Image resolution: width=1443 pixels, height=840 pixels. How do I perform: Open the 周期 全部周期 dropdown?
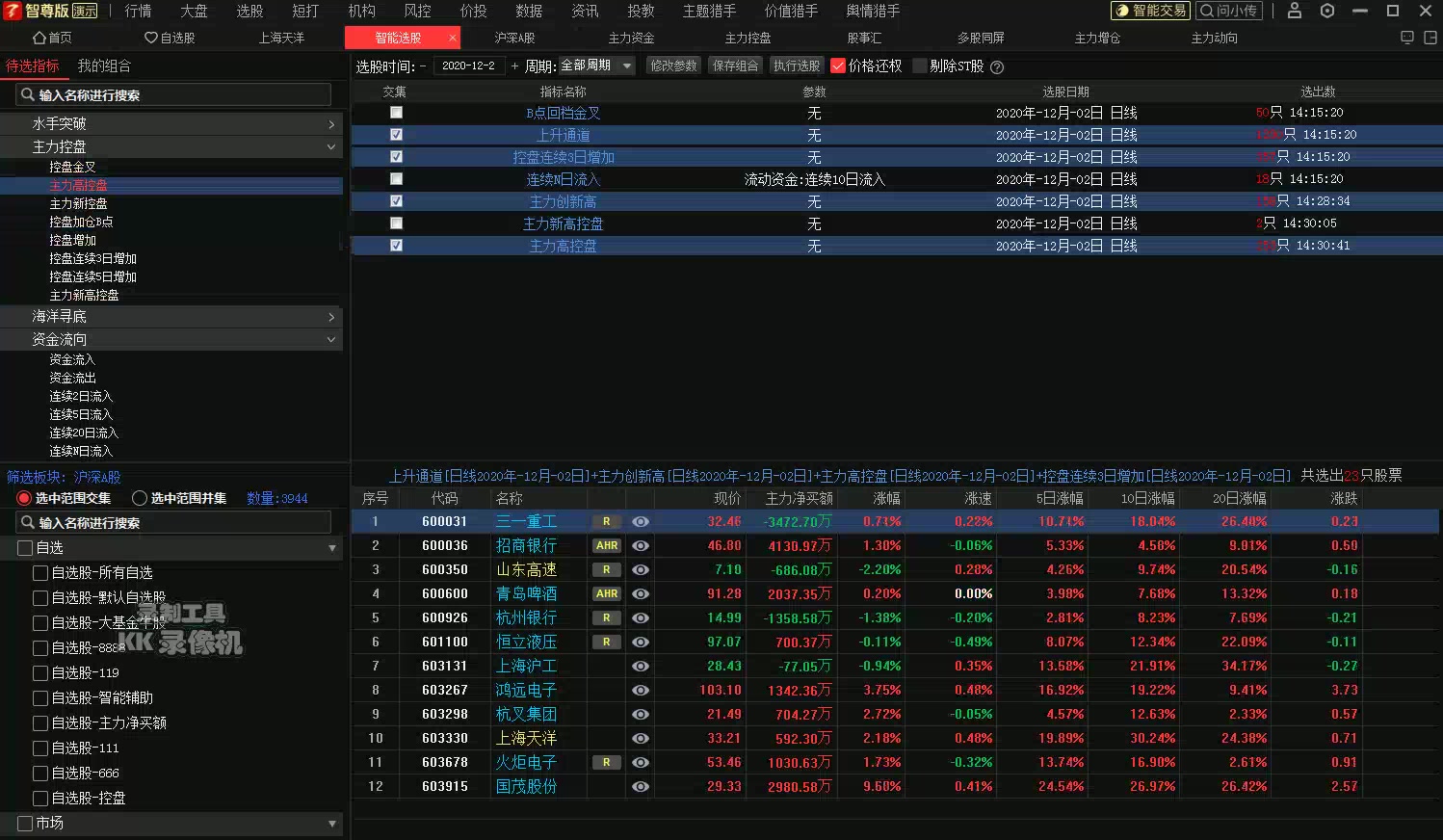[x=597, y=66]
